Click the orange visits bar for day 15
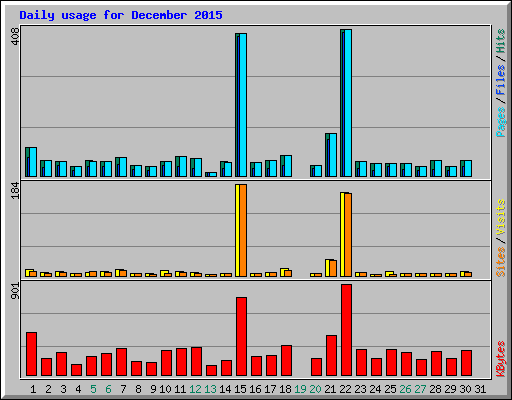This screenshot has width=512, height=400. point(243,230)
